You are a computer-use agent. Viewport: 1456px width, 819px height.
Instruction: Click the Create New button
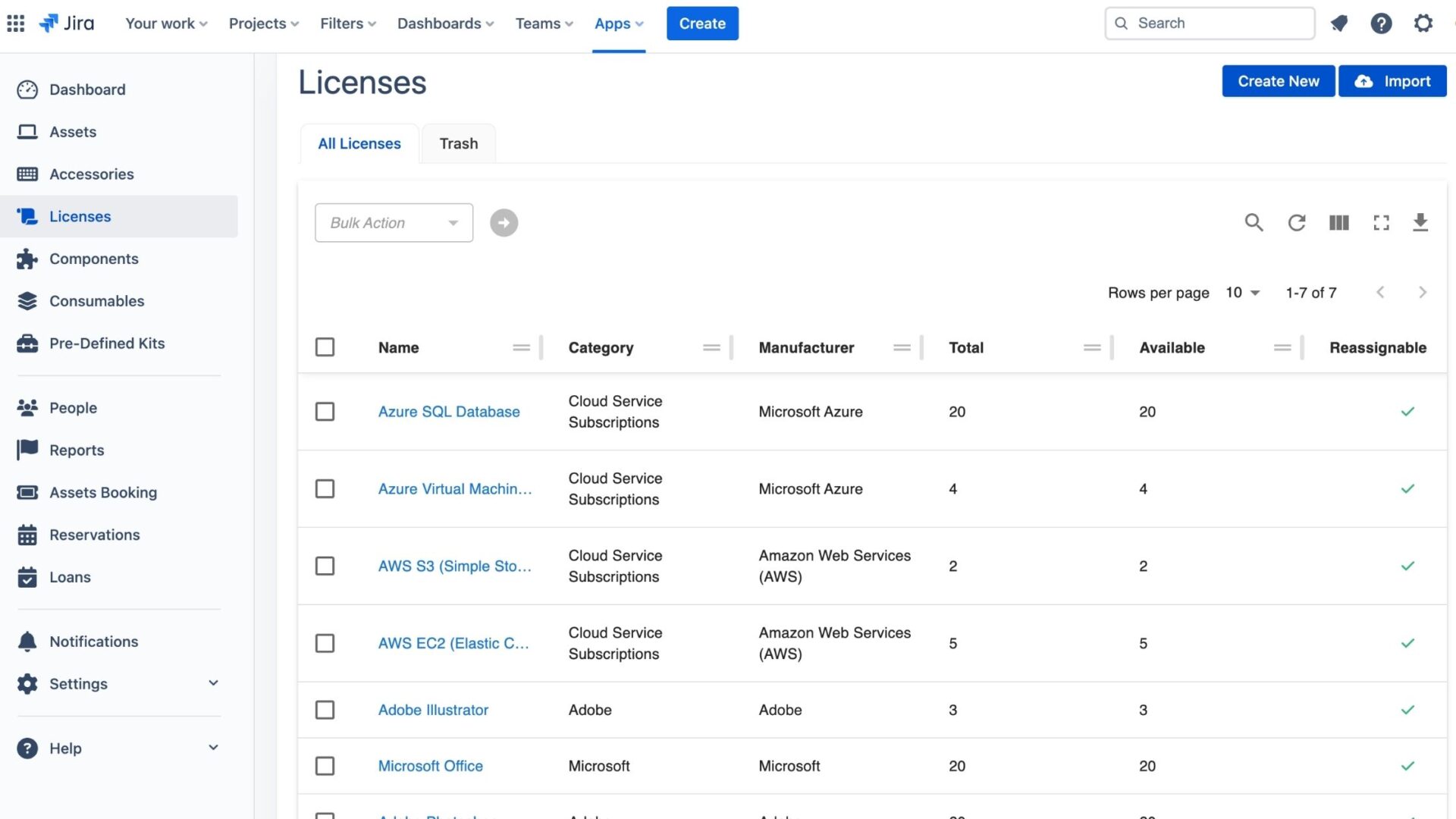pyautogui.click(x=1279, y=81)
